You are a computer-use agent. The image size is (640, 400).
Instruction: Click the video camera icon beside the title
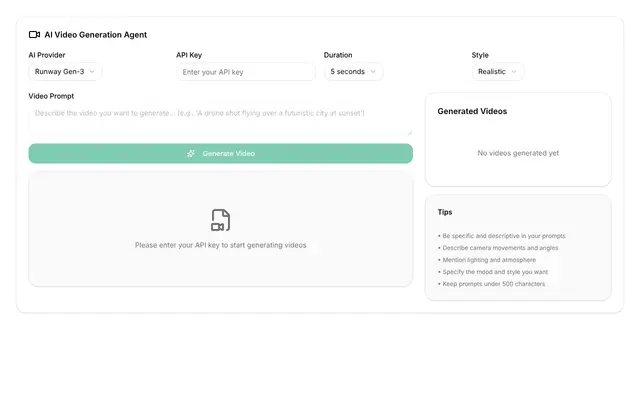click(34, 35)
